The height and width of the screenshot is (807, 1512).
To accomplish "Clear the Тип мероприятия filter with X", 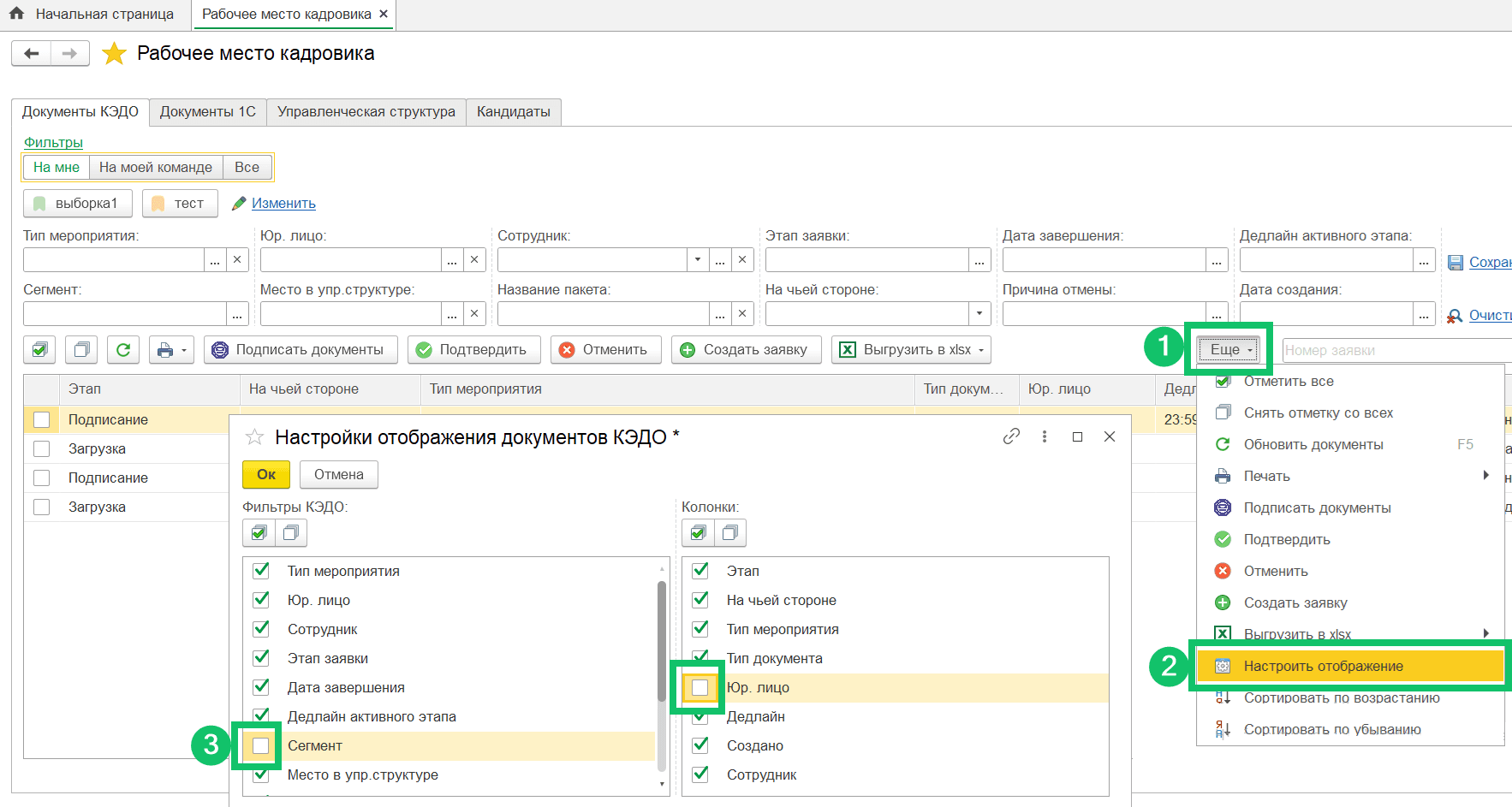I will 237,259.
